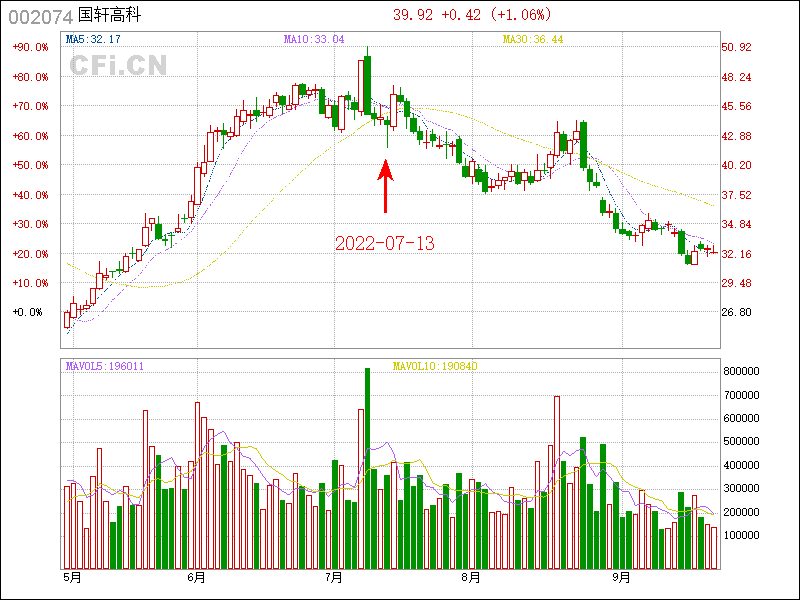Screen dimensions: 800x600
Task: Click the red upward arrow annotation
Action: tap(386, 188)
